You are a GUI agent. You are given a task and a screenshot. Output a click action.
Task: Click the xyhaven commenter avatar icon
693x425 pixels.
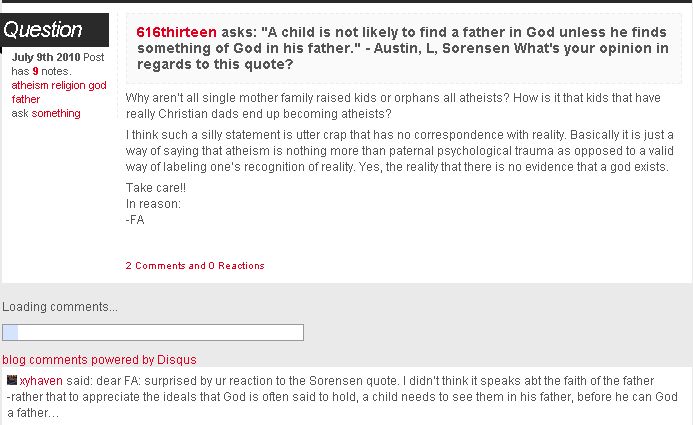point(12,381)
